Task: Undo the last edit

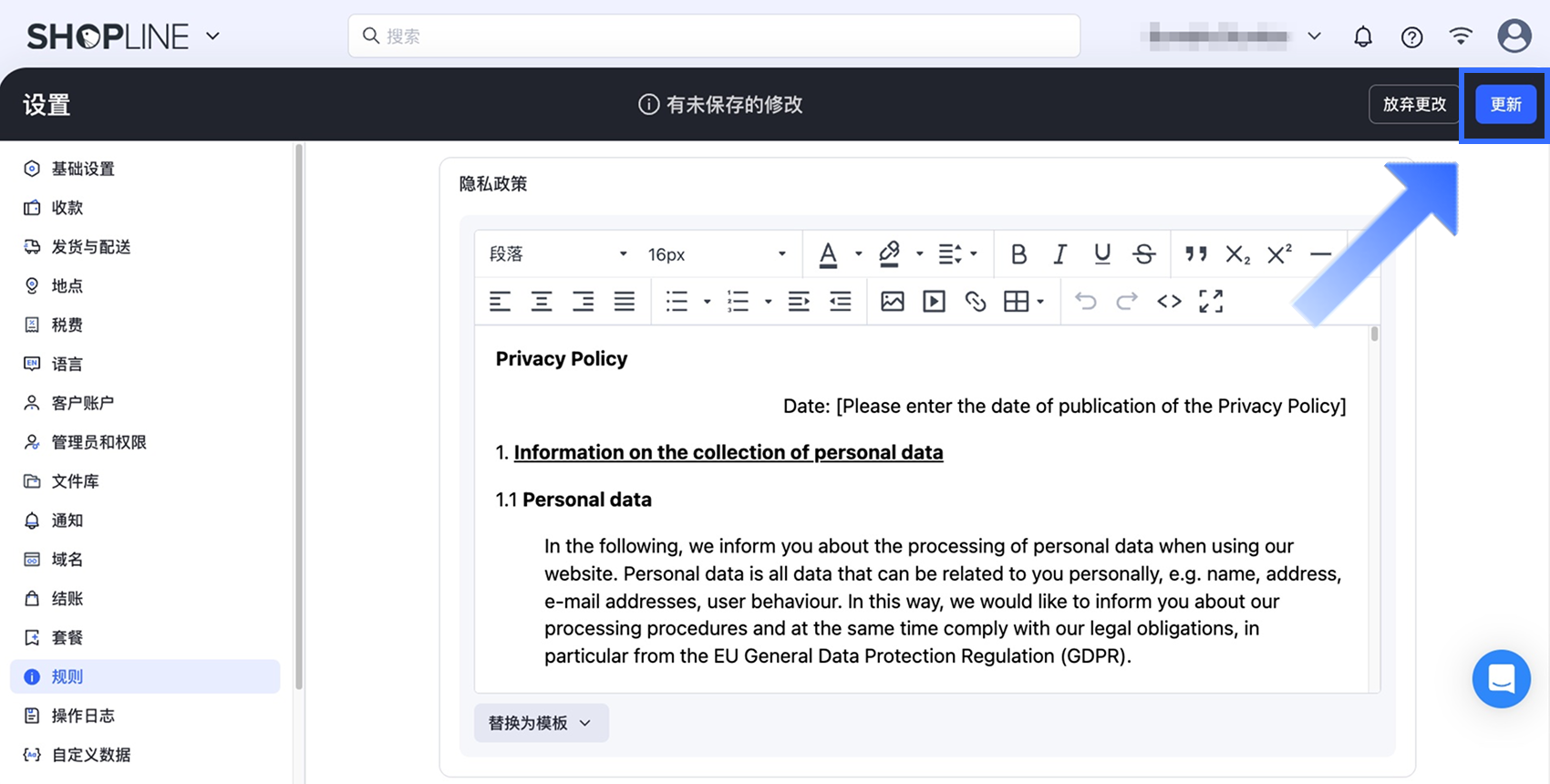Action: pos(1085,302)
